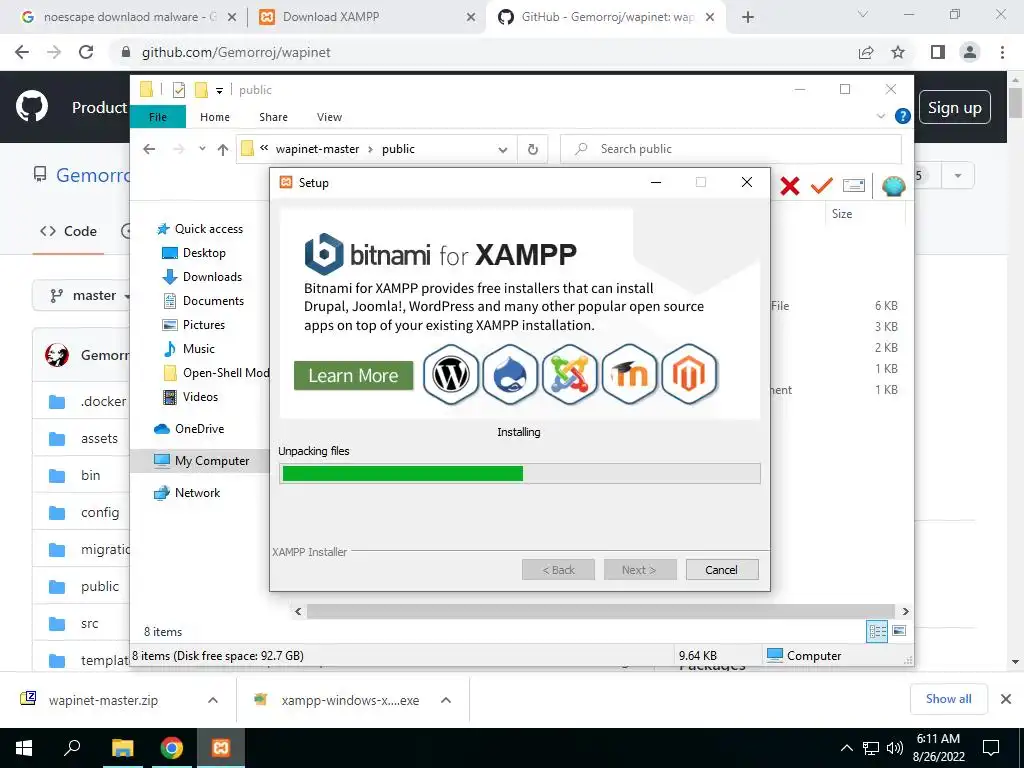Click the Search public field
Viewport: 1024px width, 768px height.
pos(731,149)
